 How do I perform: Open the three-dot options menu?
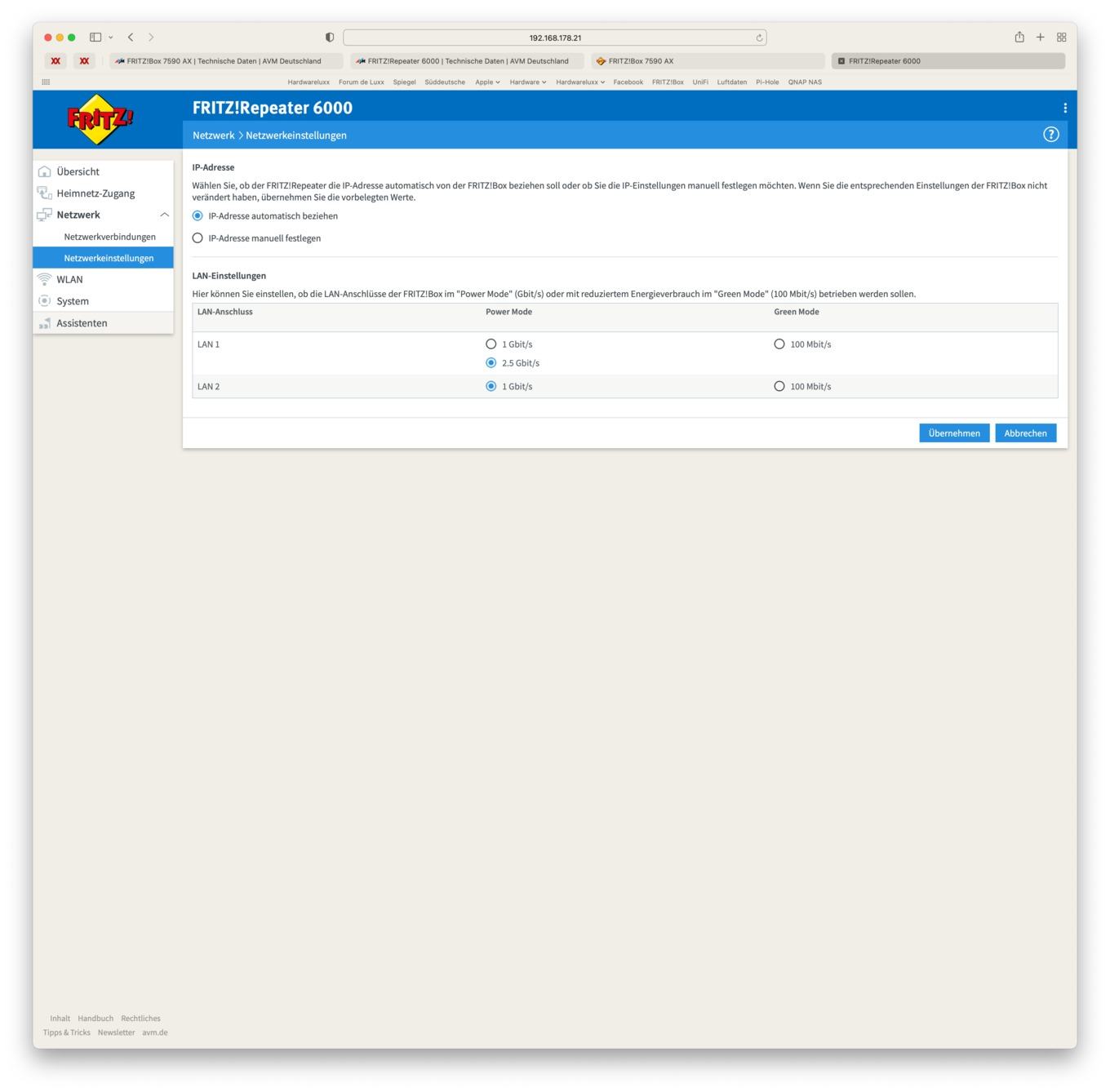(1065, 108)
